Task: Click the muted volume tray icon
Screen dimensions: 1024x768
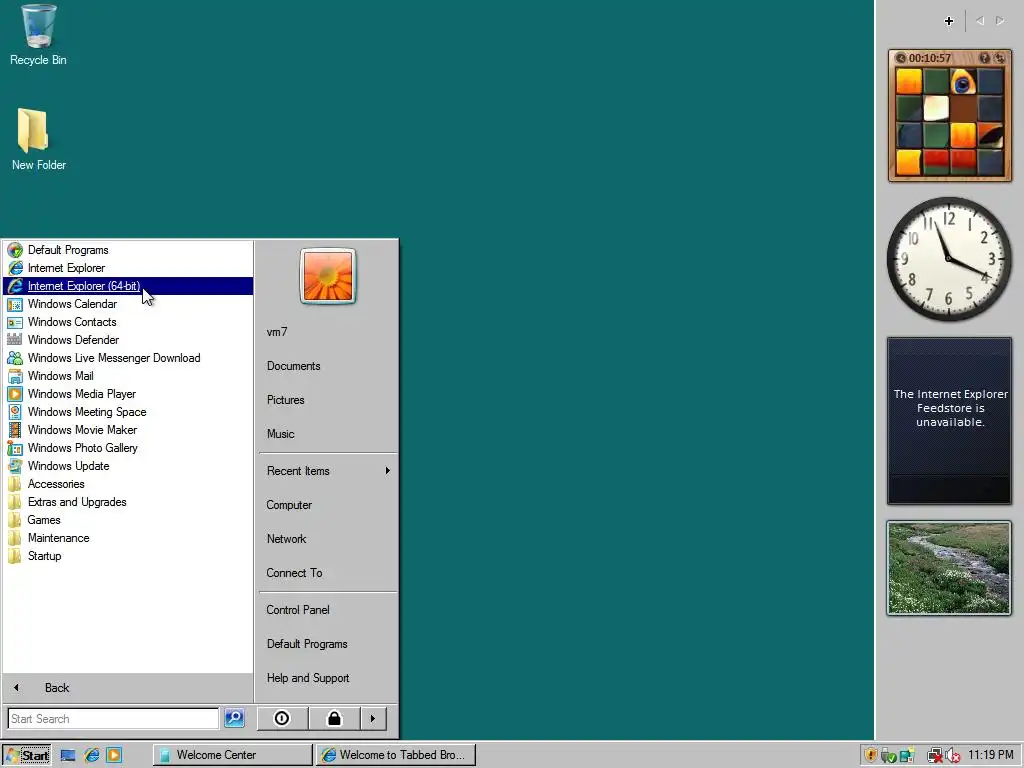Action: tap(952, 756)
